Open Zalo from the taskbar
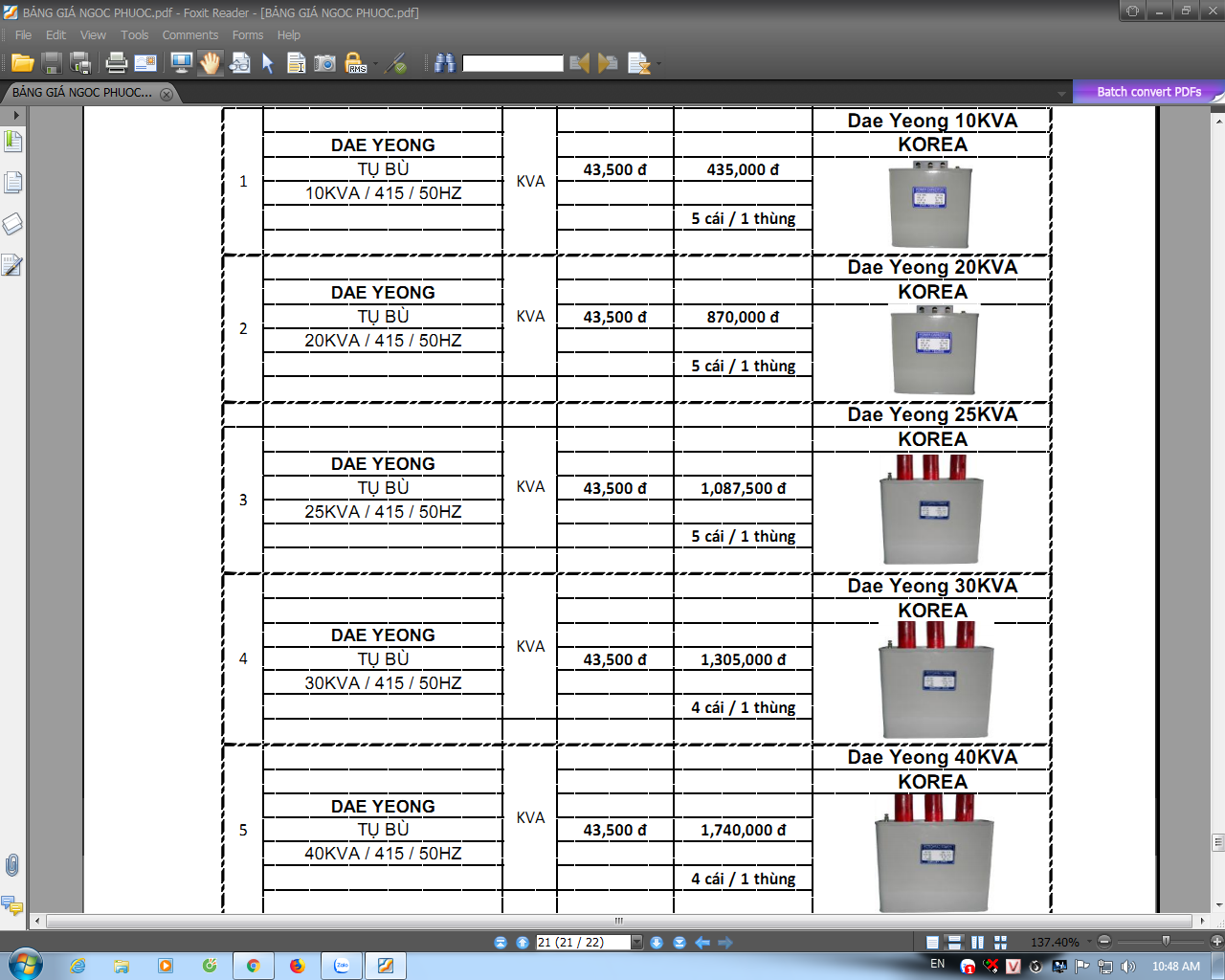1225x980 pixels. pos(342,966)
